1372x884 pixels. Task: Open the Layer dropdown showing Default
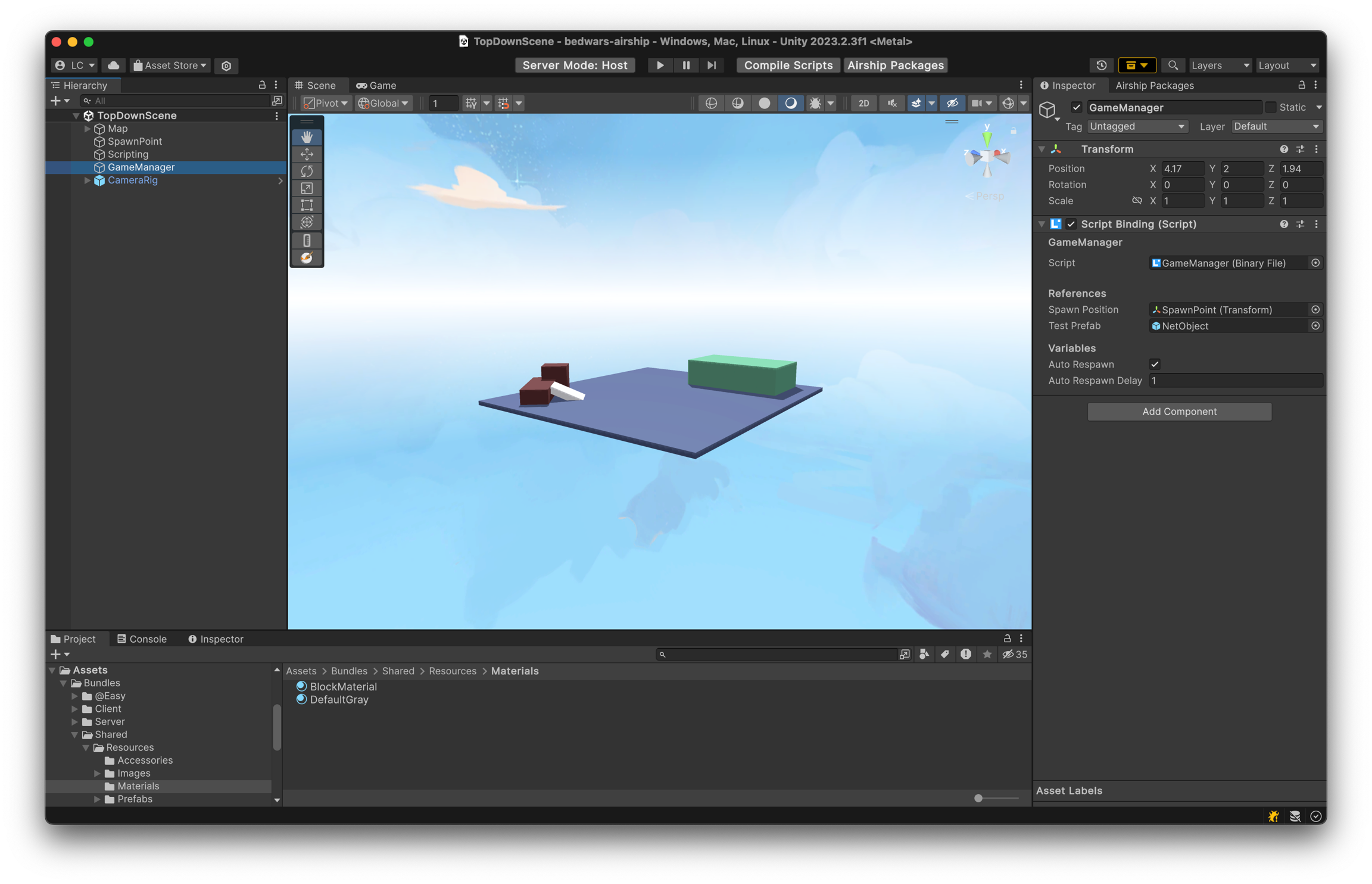coord(1277,126)
